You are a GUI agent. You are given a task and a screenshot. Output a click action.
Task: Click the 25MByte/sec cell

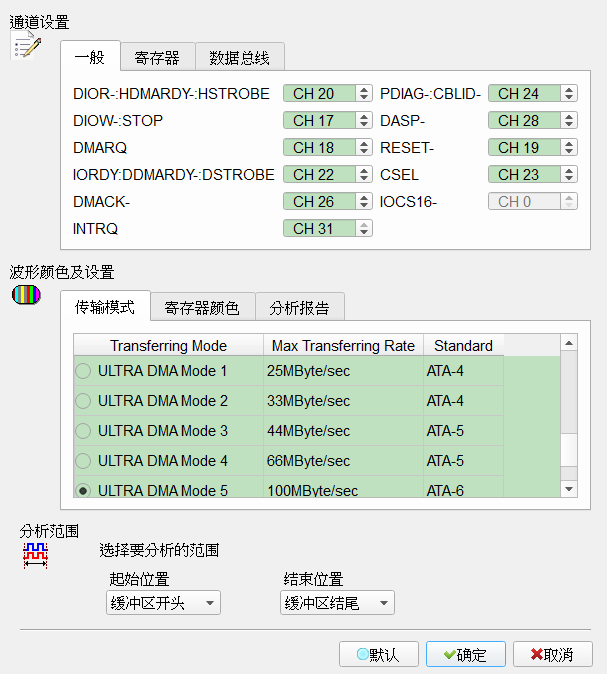(343, 371)
